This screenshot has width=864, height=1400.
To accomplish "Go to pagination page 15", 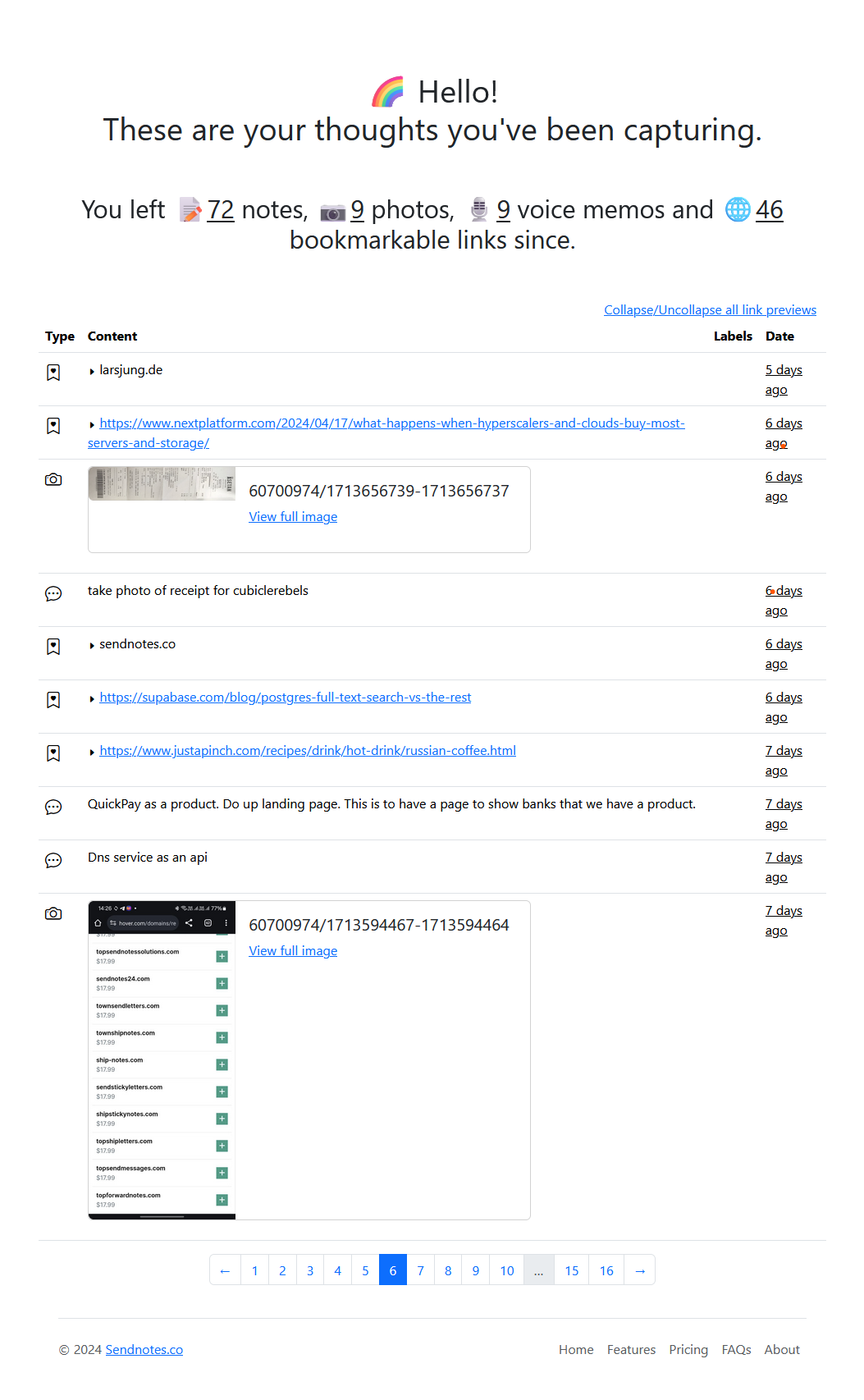I will (x=572, y=1270).
